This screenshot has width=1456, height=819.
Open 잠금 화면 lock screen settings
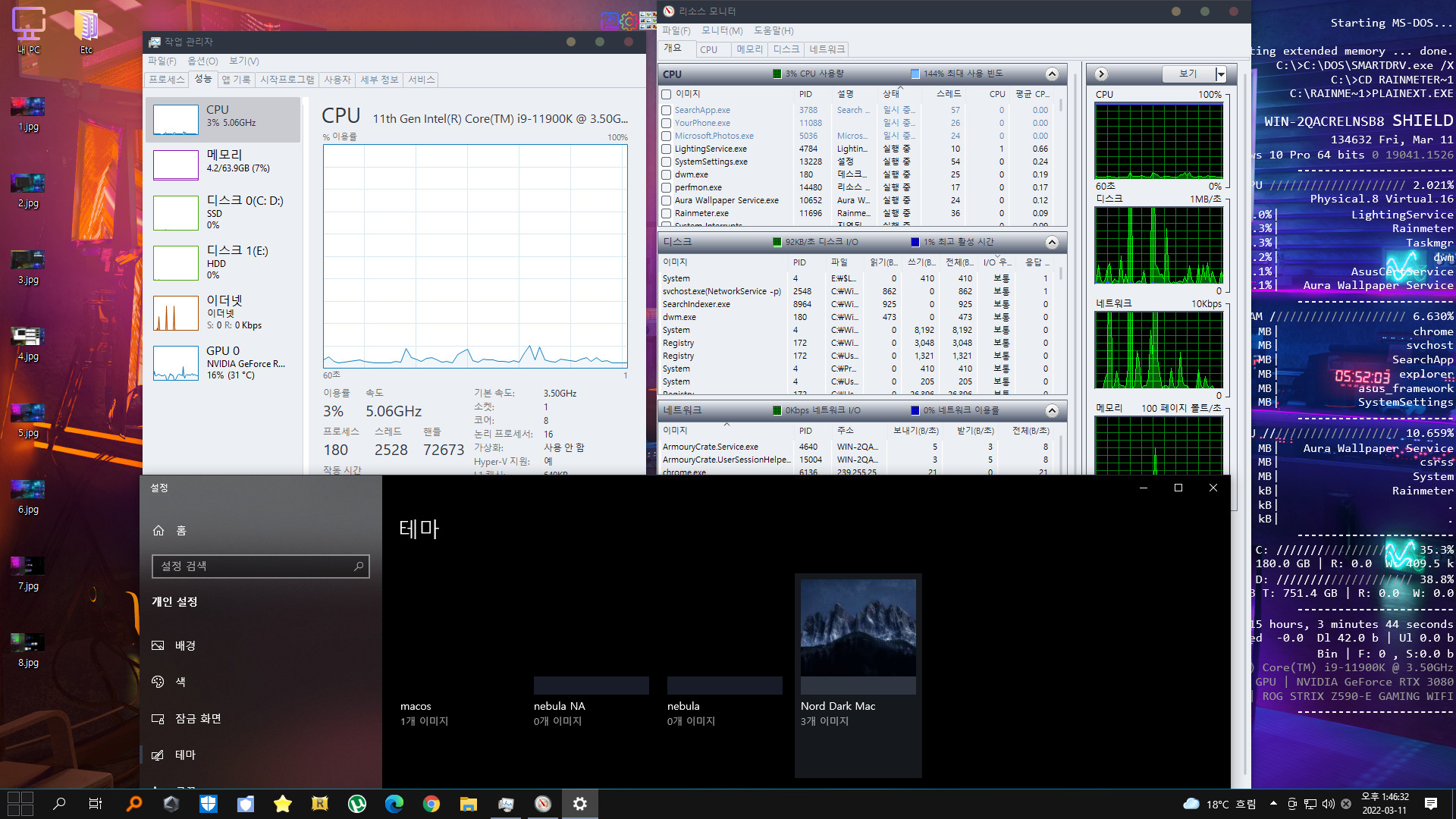pos(262,718)
